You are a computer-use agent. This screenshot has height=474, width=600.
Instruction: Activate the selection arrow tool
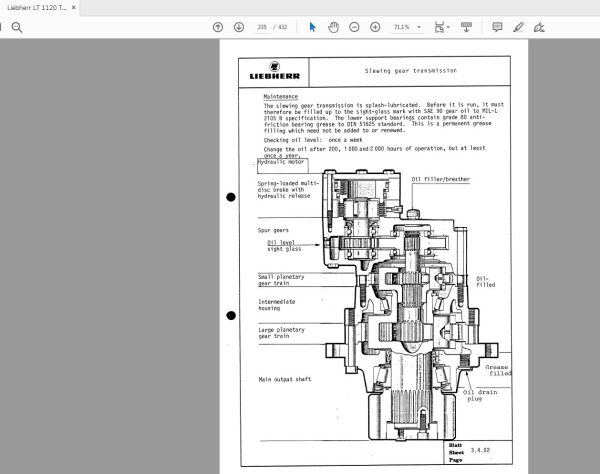point(312,27)
